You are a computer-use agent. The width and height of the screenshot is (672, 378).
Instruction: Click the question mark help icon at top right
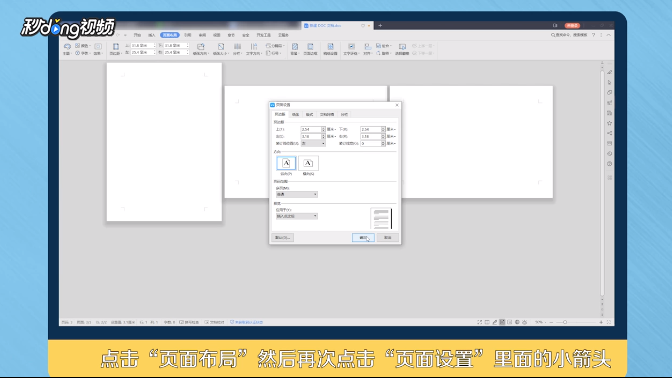coord(594,35)
